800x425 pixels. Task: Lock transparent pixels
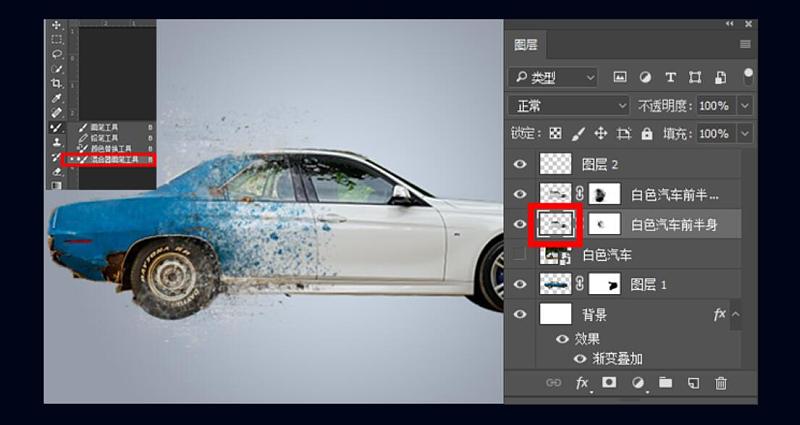click(555, 134)
